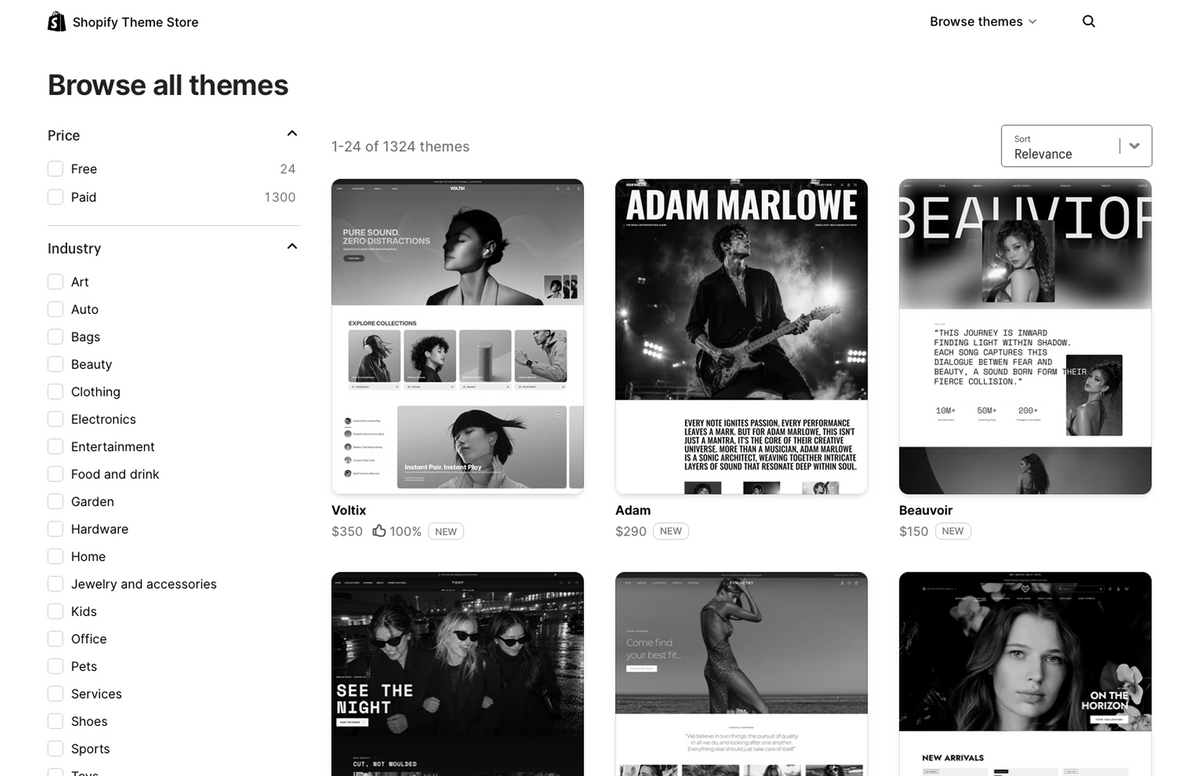
Task: Click the thumbs-up rating icon for Voltix
Action: click(379, 531)
